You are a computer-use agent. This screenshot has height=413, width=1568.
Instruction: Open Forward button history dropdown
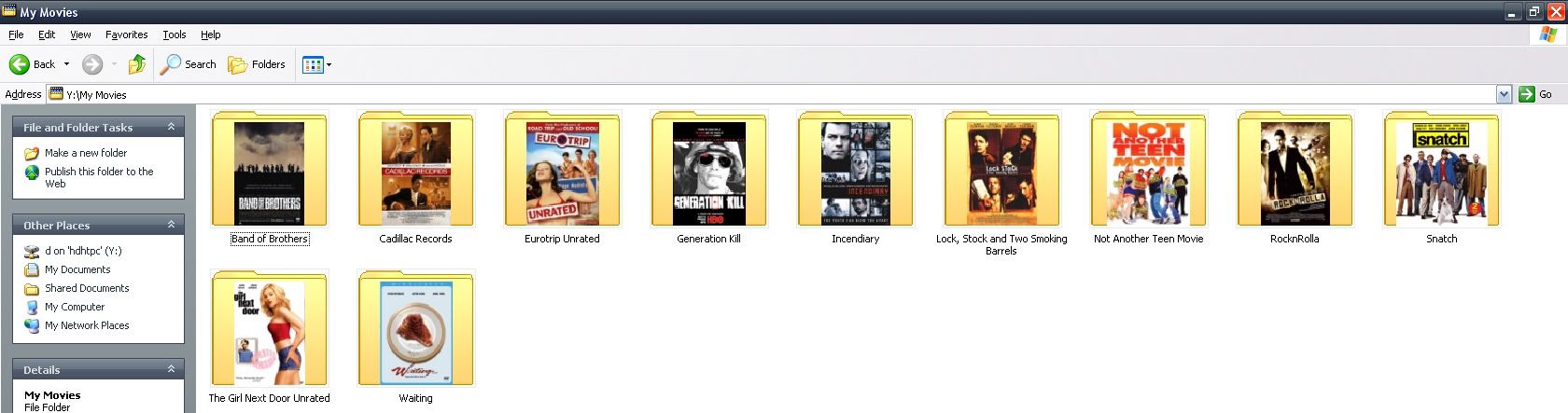[114, 64]
